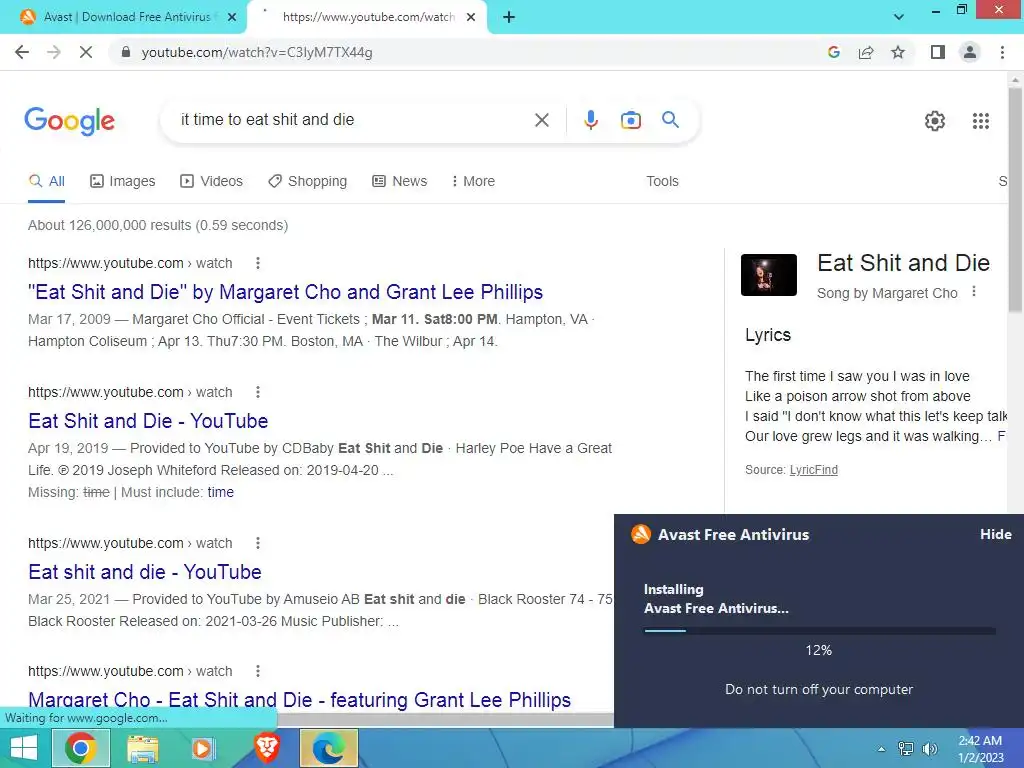This screenshot has height=768, width=1024.
Task: Select the Shopping results tab
Action: click(x=308, y=181)
